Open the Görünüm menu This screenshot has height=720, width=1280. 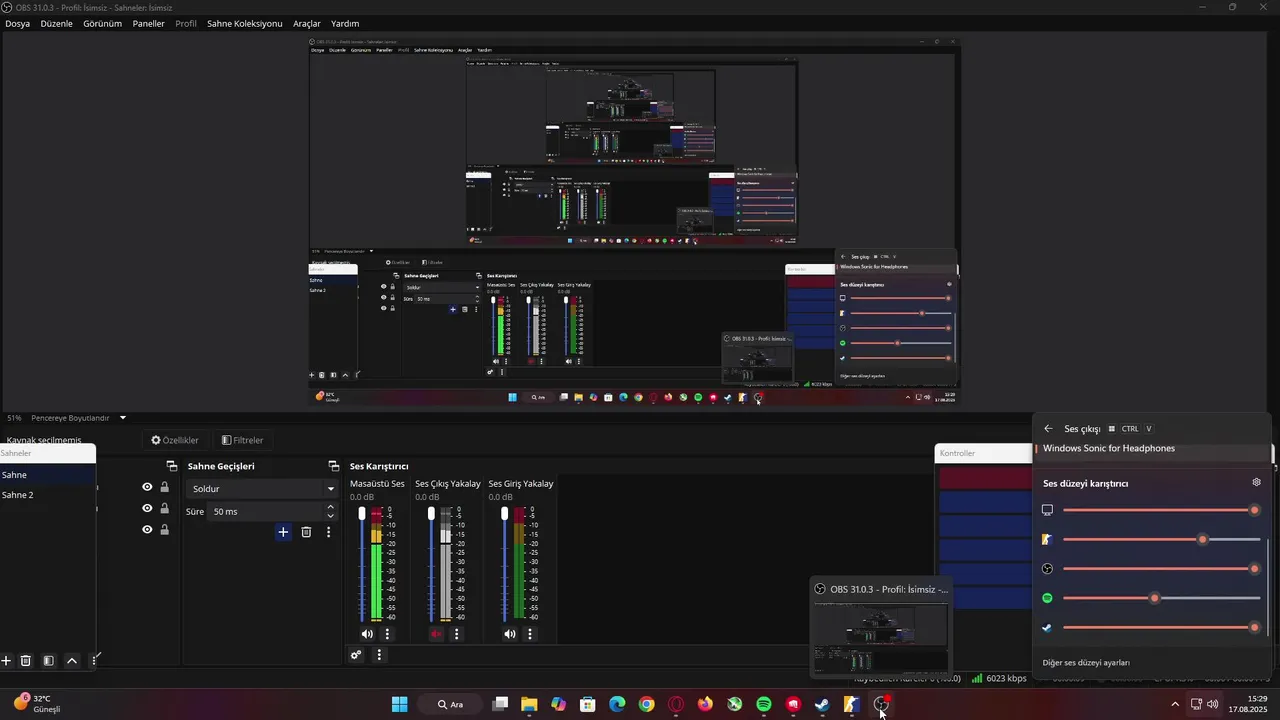tap(102, 23)
